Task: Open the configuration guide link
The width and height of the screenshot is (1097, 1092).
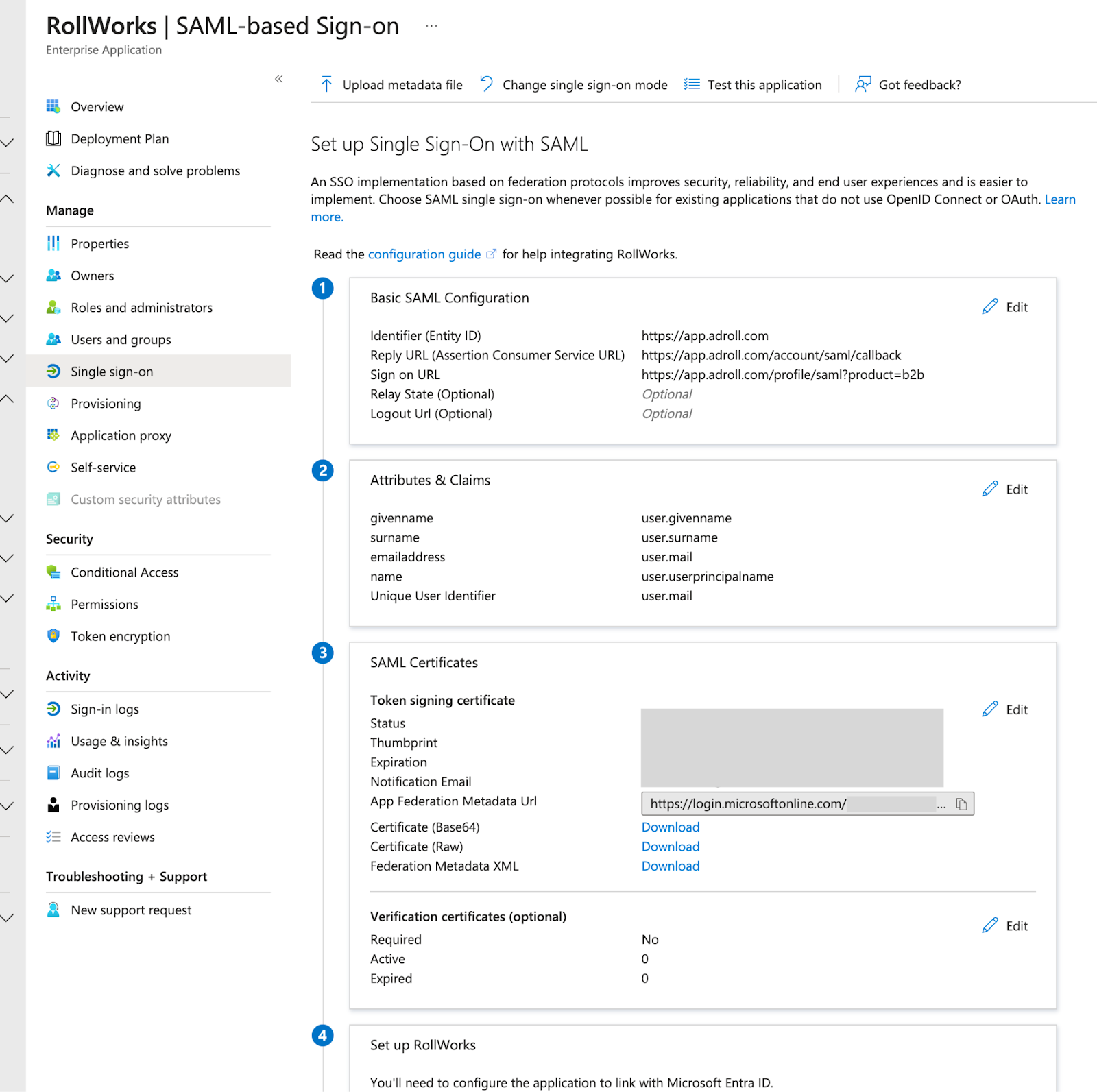Action: click(424, 254)
